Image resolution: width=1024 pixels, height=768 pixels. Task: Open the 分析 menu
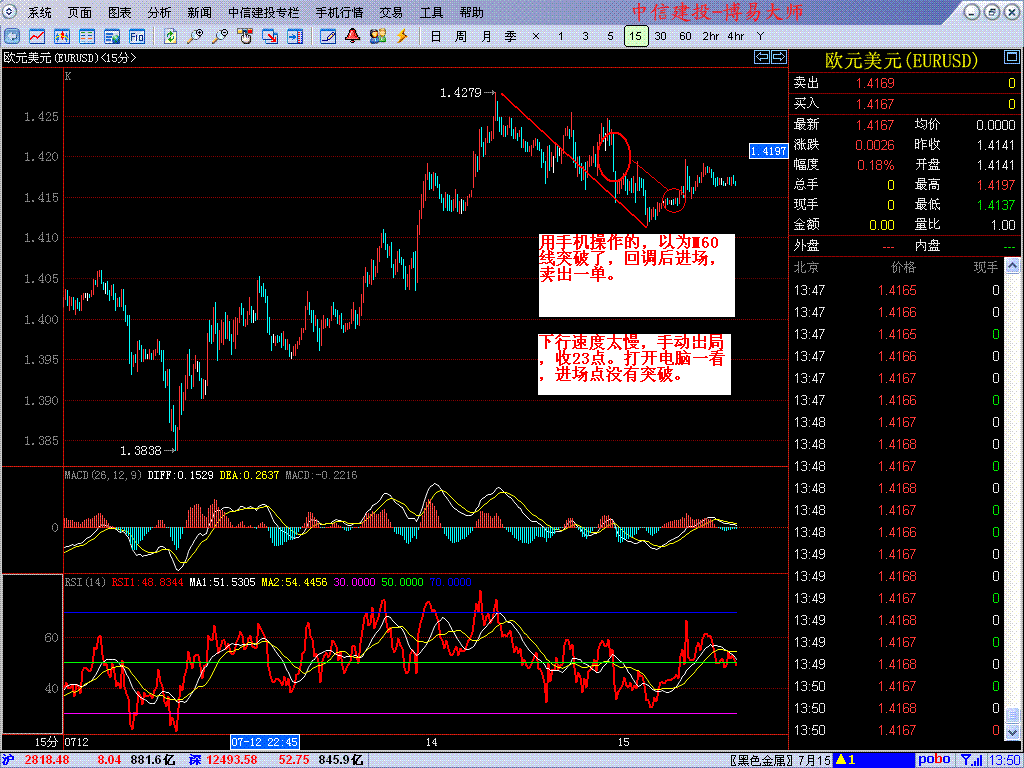pyautogui.click(x=159, y=12)
